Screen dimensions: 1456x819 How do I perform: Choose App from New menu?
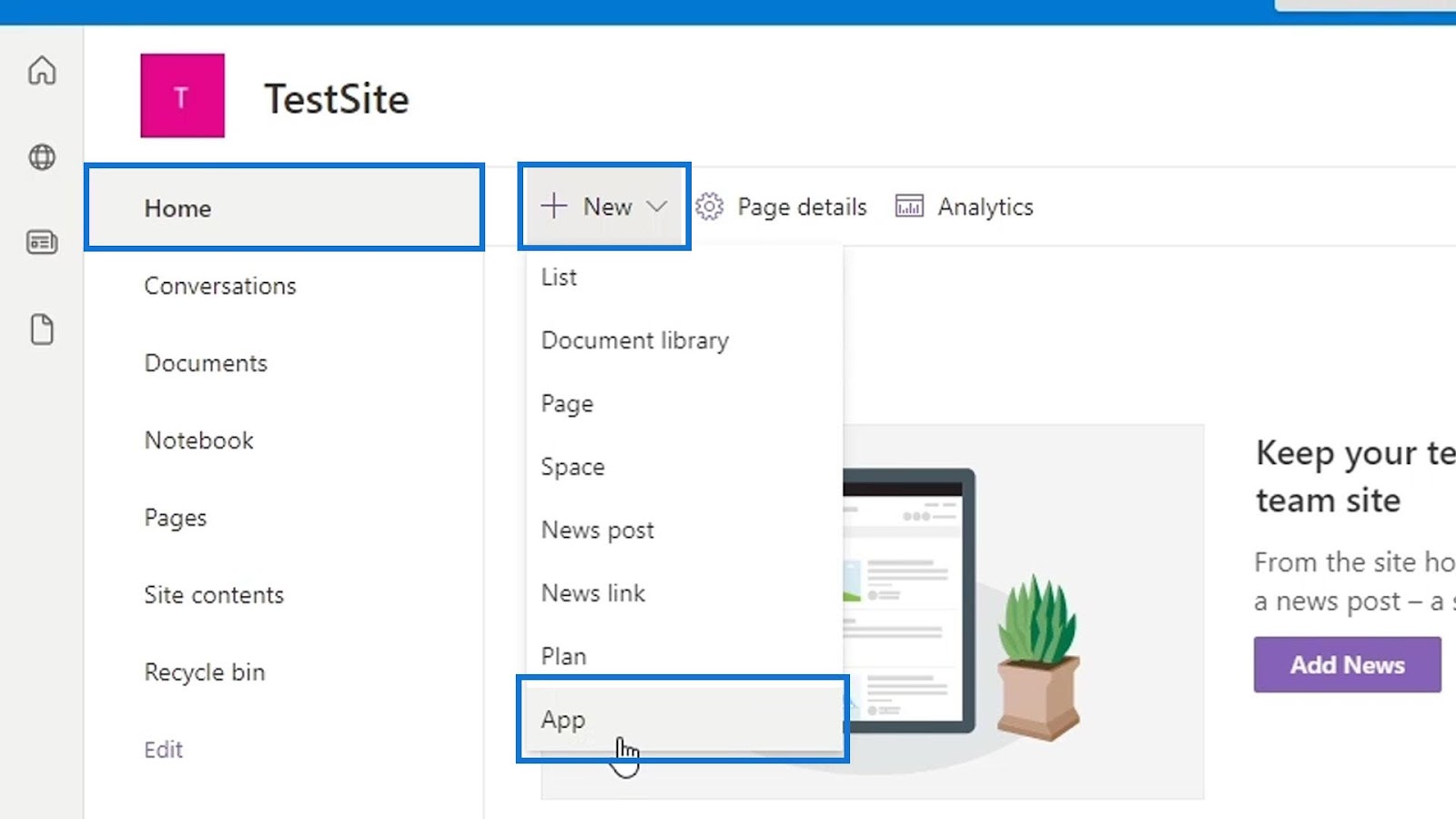684,719
